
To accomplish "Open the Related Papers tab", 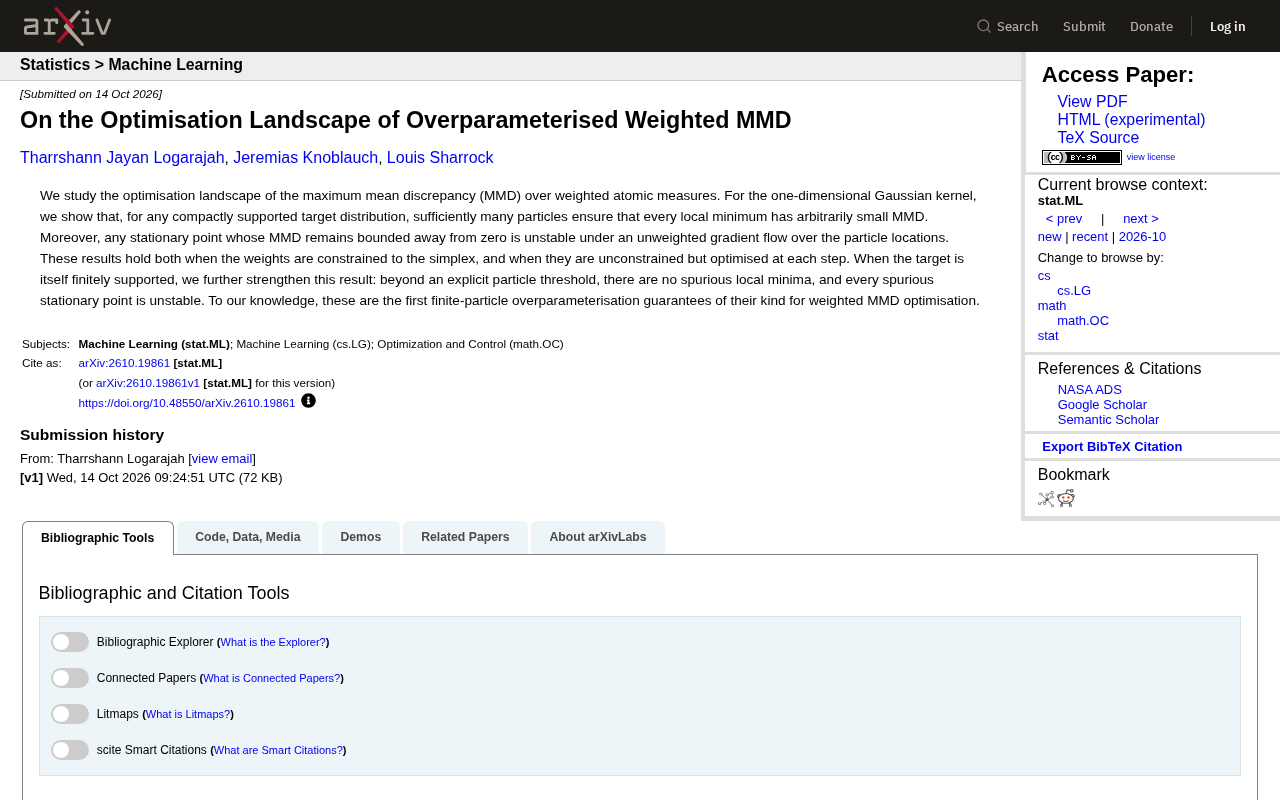I will 465,537.
